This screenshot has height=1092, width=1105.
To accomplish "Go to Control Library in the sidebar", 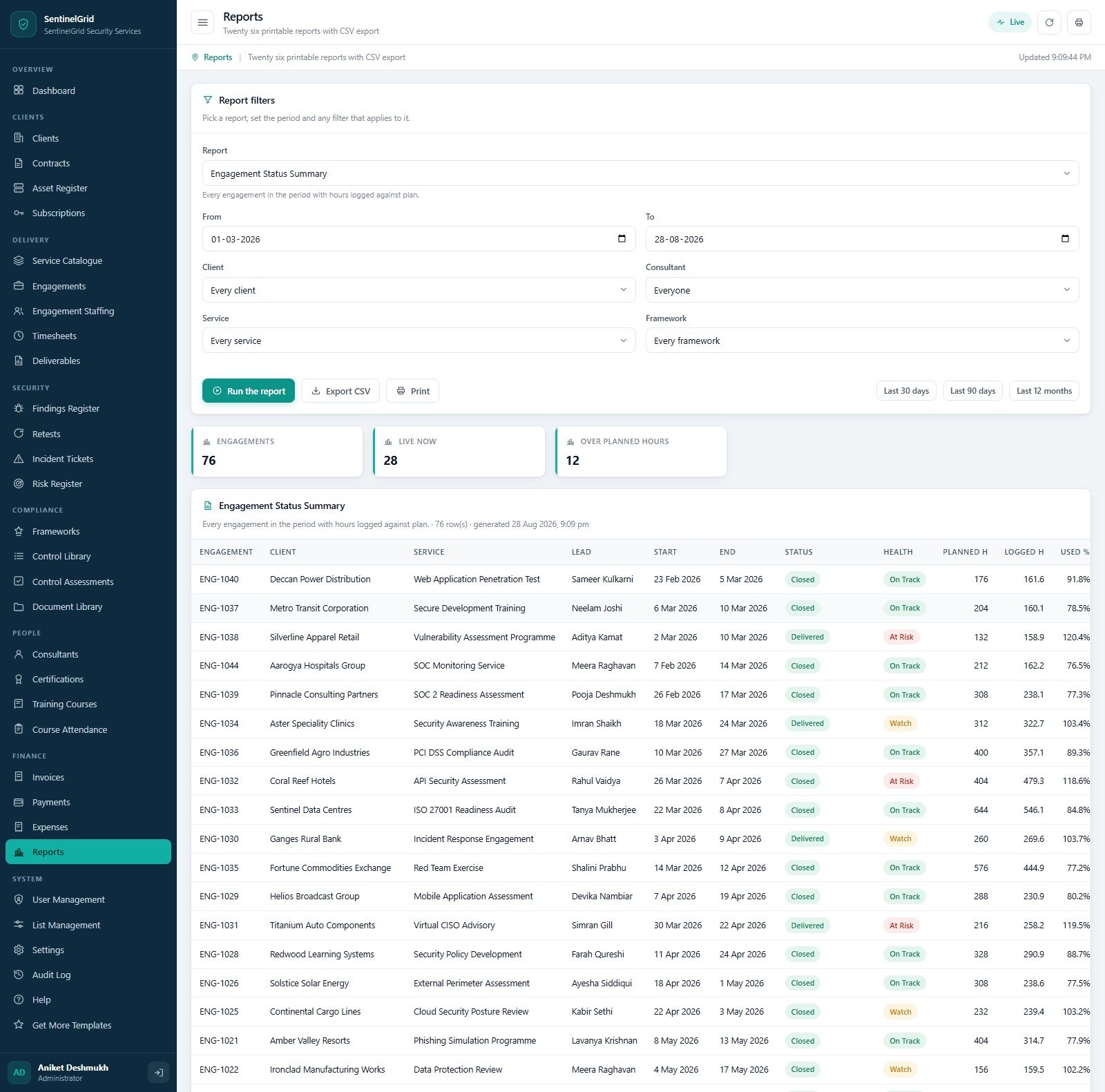I will point(88,556).
